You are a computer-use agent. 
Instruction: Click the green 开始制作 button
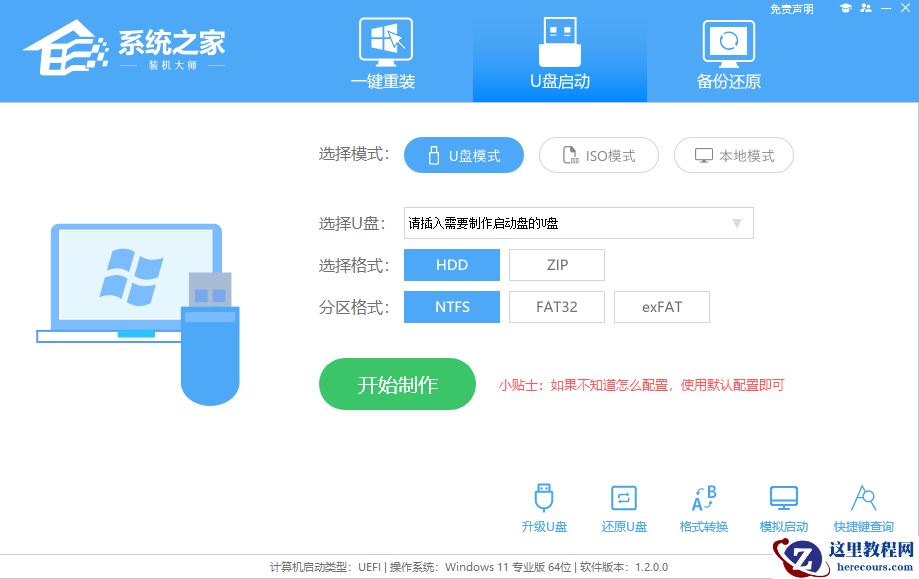coord(397,384)
